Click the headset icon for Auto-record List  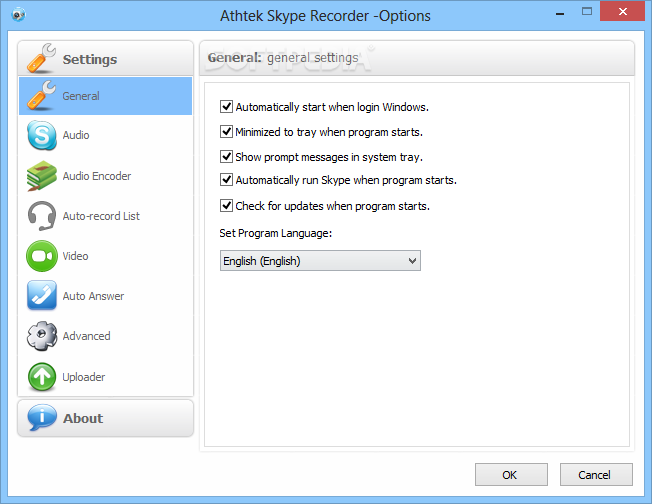tap(42, 216)
